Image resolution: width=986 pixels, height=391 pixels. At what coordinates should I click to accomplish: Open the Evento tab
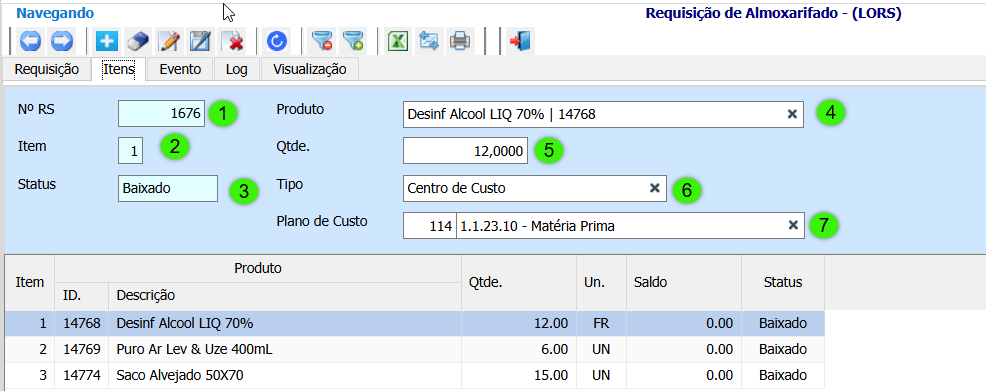tap(180, 69)
